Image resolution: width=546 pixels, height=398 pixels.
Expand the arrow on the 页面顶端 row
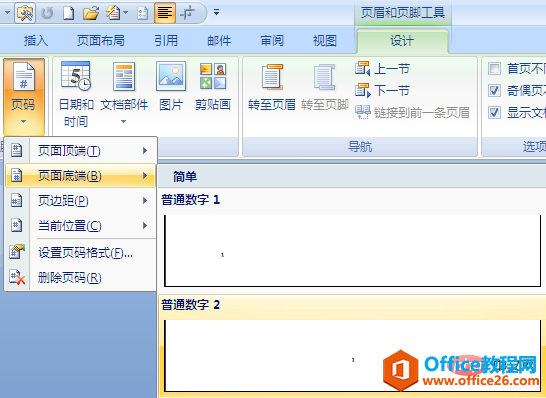tap(145, 150)
